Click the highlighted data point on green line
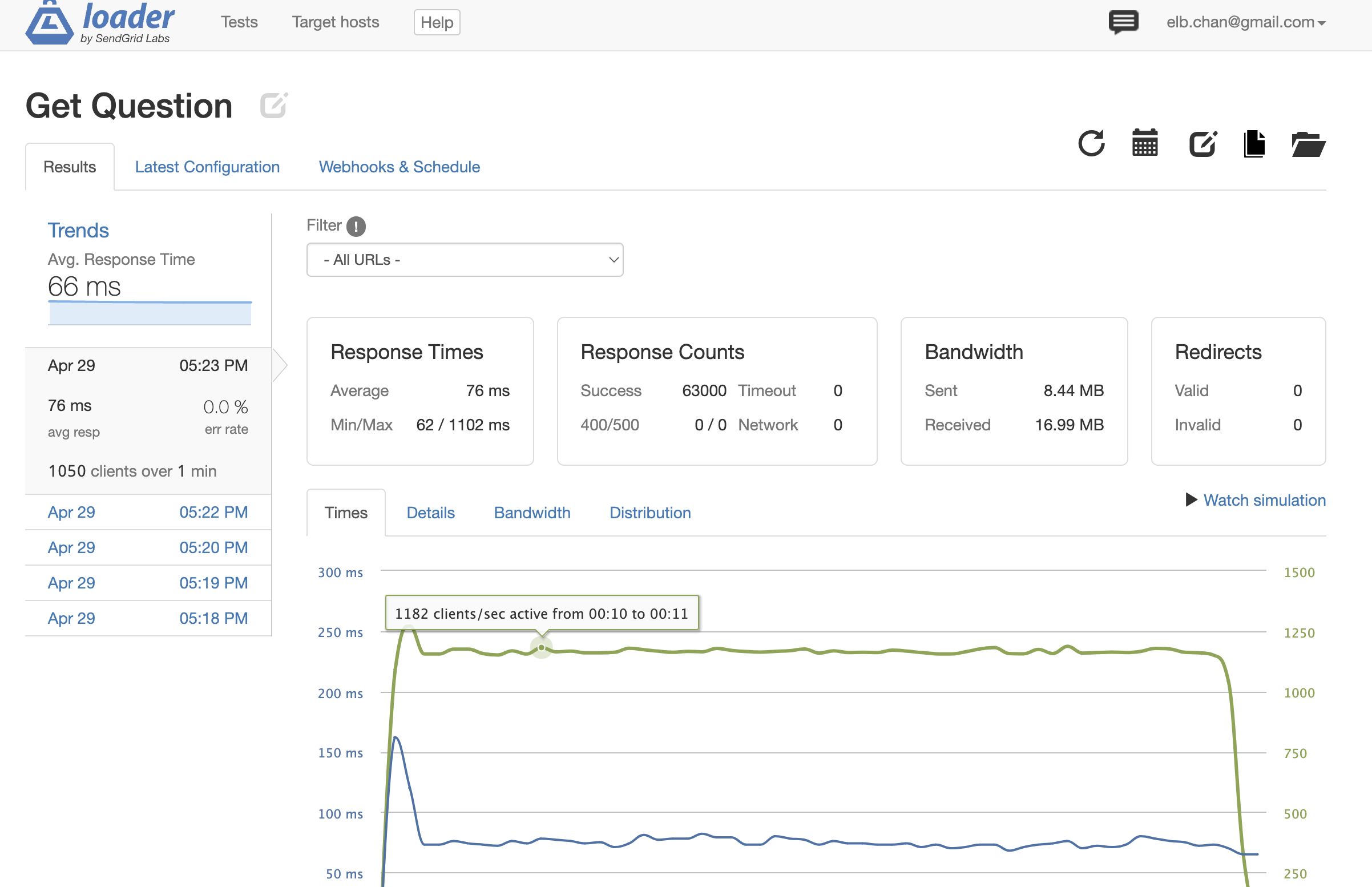 coord(541,647)
